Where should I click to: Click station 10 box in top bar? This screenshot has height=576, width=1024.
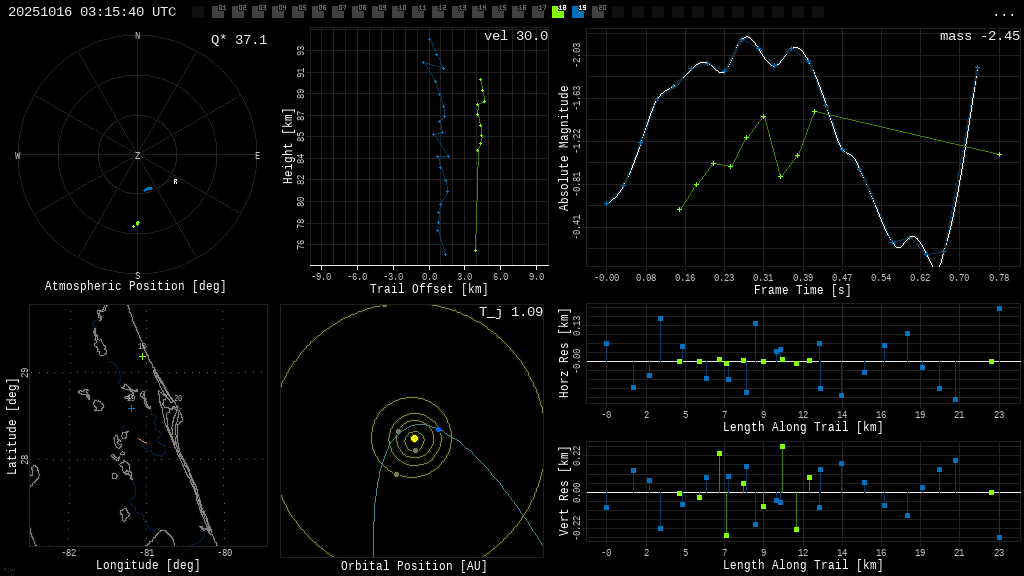(x=398, y=12)
